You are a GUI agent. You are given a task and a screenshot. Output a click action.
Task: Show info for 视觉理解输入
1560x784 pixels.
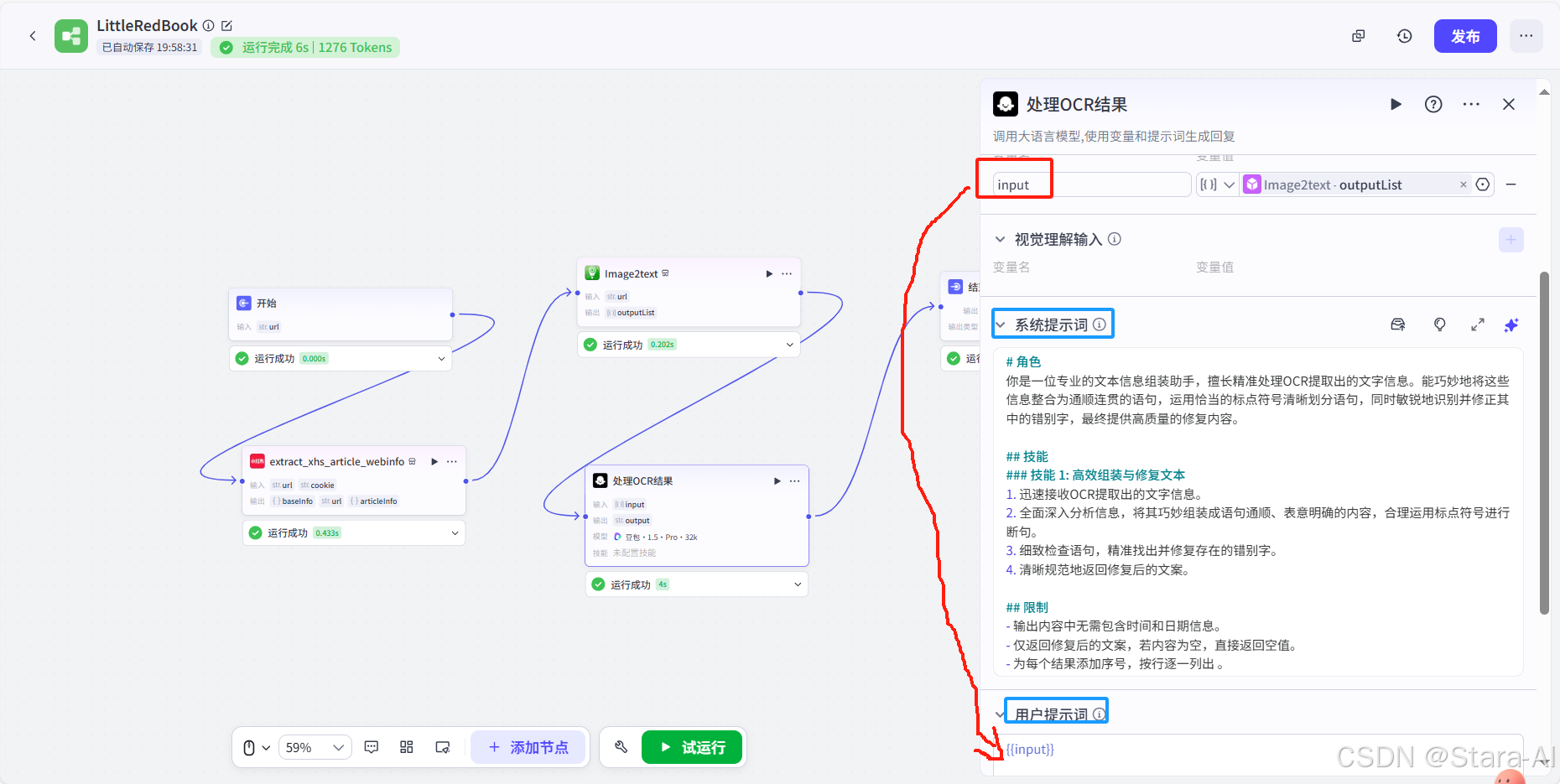pyautogui.click(x=1115, y=239)
